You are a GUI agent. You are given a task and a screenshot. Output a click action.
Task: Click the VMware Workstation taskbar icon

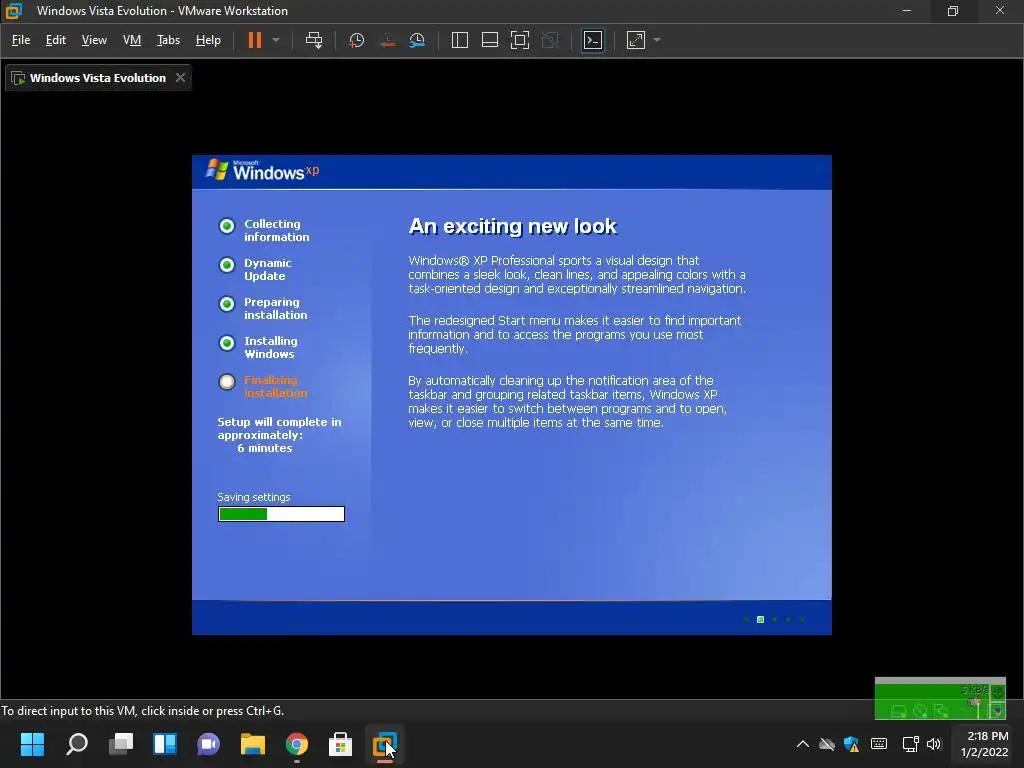384,744
